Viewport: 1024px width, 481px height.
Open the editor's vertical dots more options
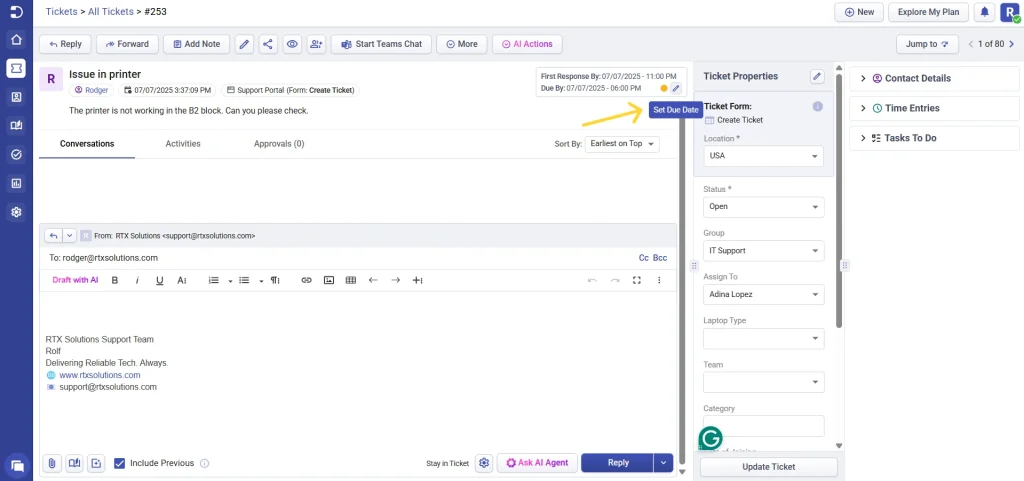[x=659, y=280]
